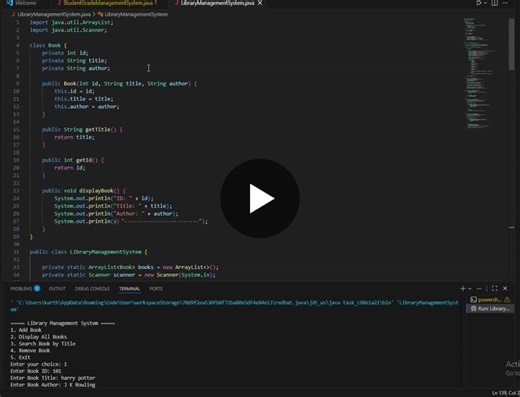This screenshot has width=520, height=397.
Task: Switch to the PORTS tab
Action: pyautogui.click(x=156, y=289)
